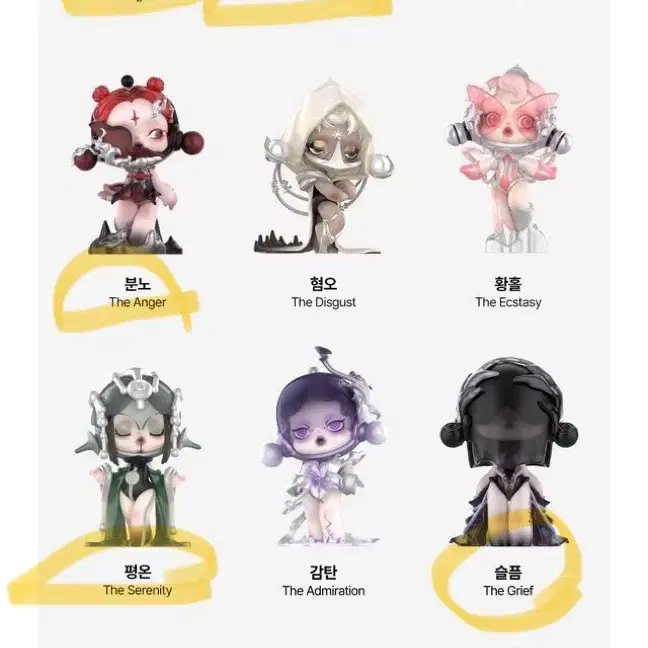Select the green-robed Serenity figure
This screenshot has width=648, height=648.
tap(138, 457)
